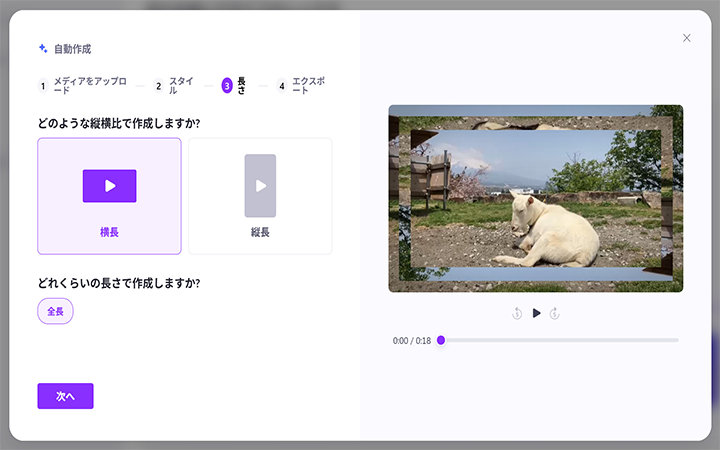Select the 横長 landscape aspect ratio card

pos(109,196)
